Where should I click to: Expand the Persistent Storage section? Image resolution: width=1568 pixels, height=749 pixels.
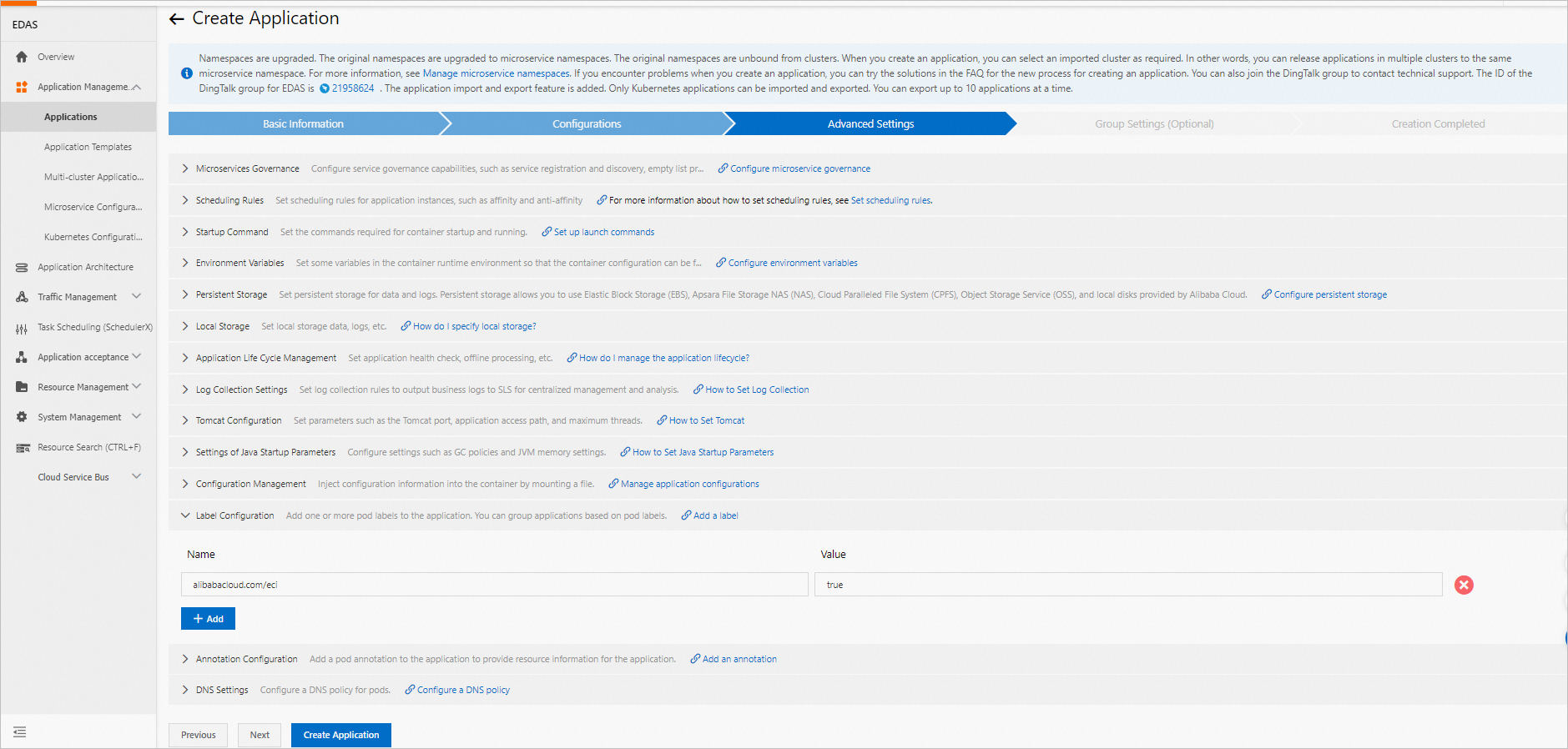185,294
